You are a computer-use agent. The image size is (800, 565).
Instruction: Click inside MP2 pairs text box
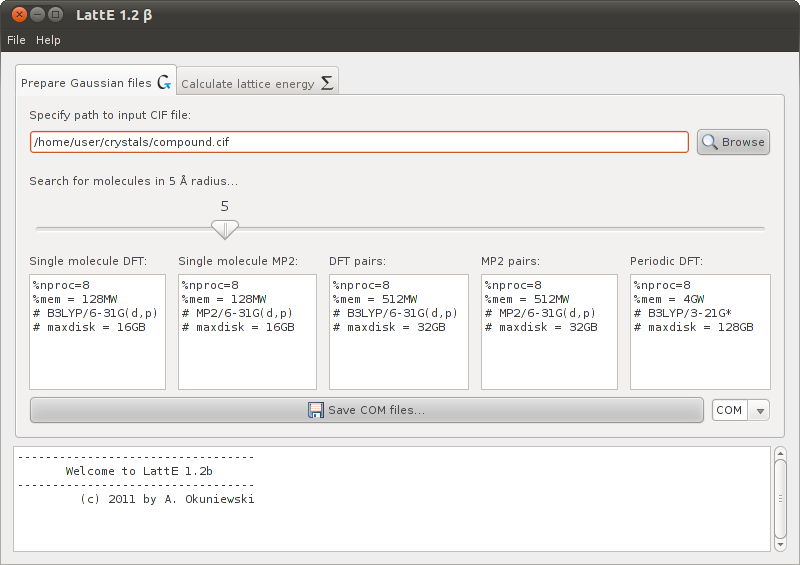point(549,332)
